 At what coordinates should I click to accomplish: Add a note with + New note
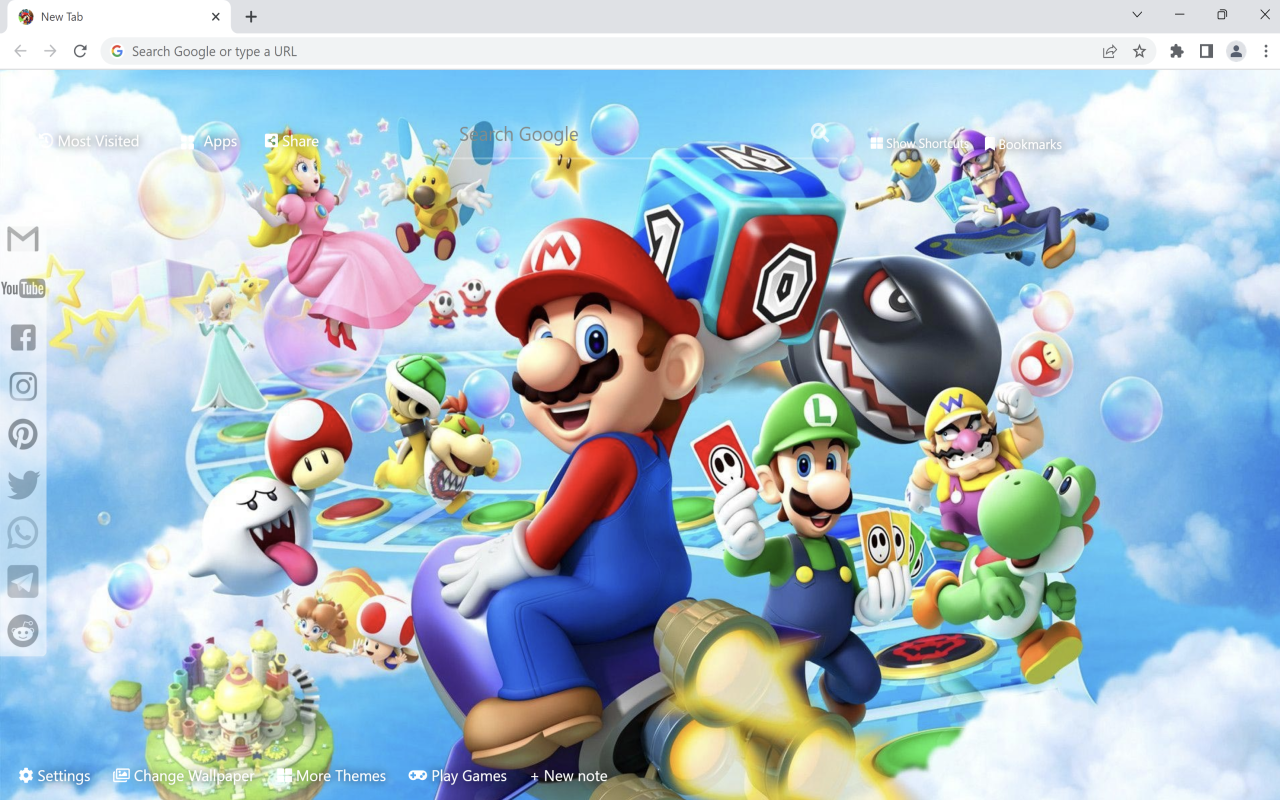point(568,776)
